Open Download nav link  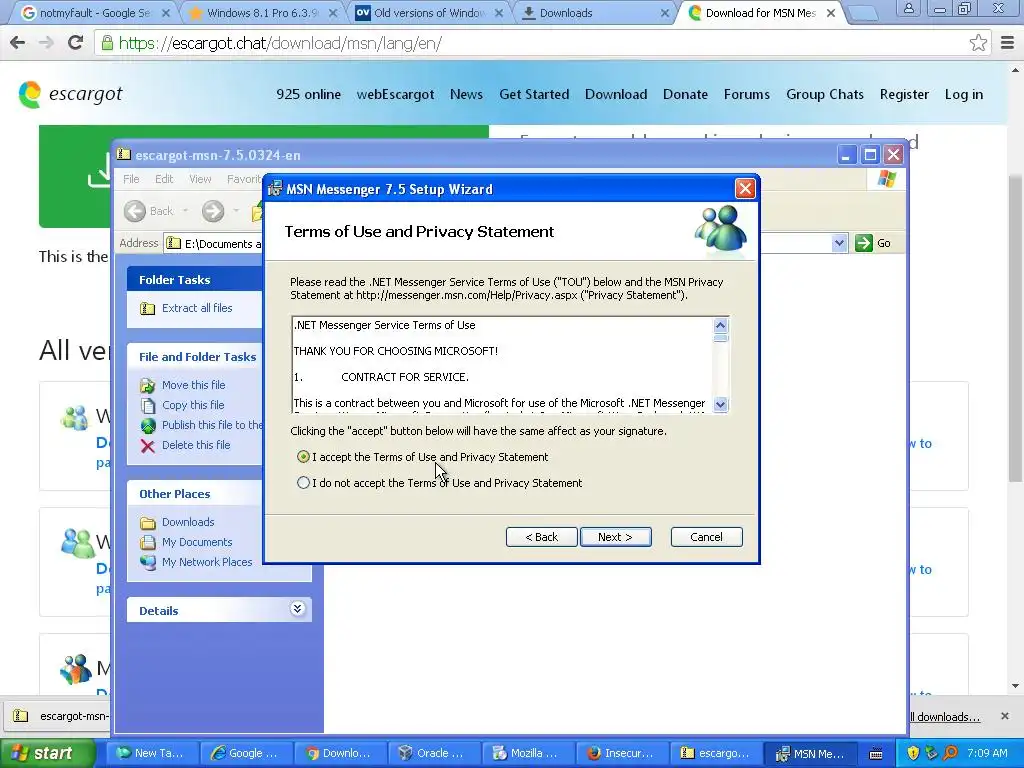click(616, 95)
